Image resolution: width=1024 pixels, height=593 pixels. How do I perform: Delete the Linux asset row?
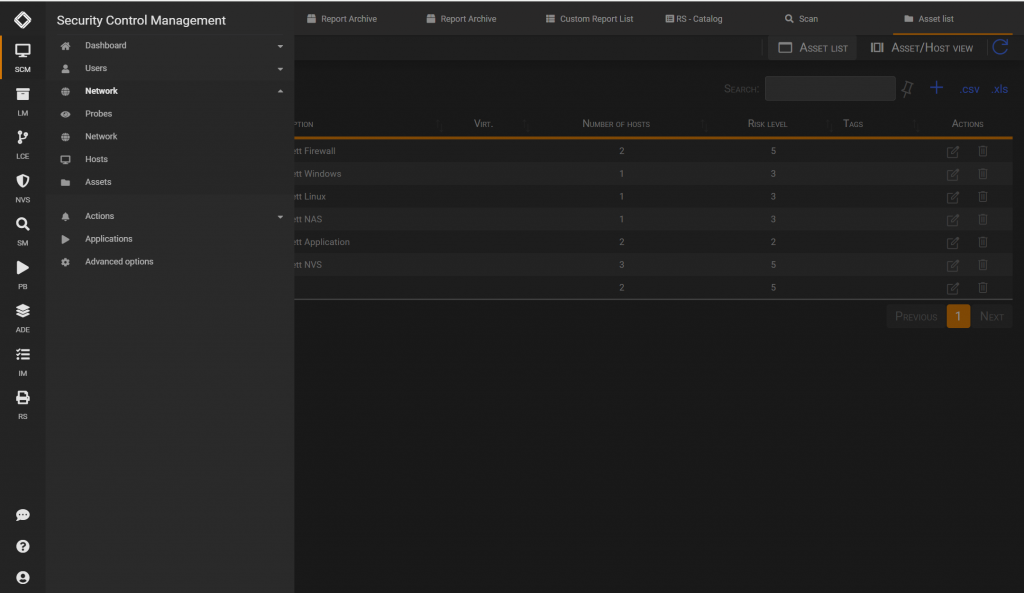click(x=983, y=197)
